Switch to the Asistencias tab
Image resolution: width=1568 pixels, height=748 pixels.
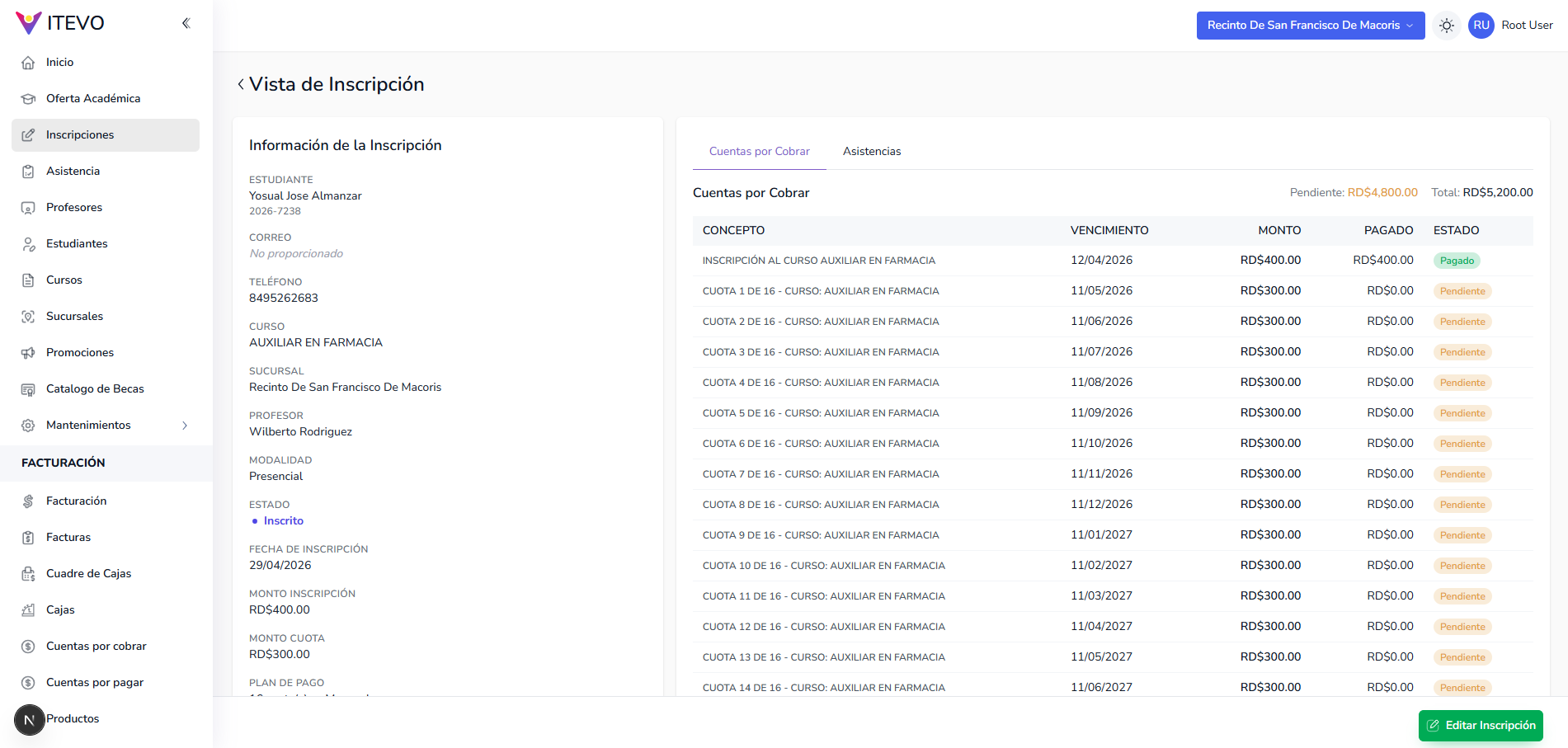point(872,152)
